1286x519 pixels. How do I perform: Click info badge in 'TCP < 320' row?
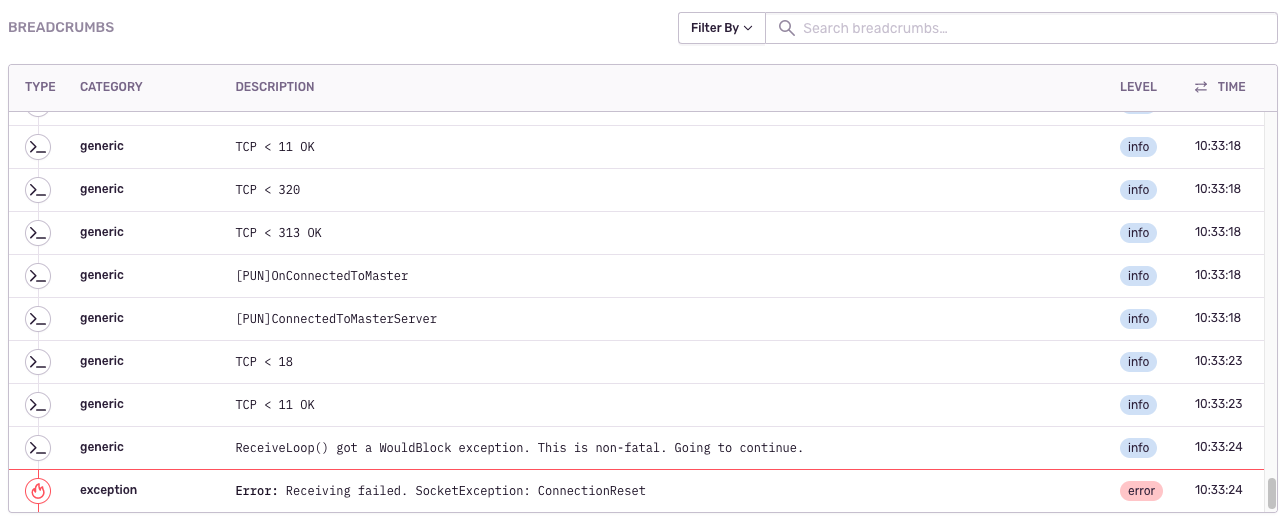click(1138, 190)
